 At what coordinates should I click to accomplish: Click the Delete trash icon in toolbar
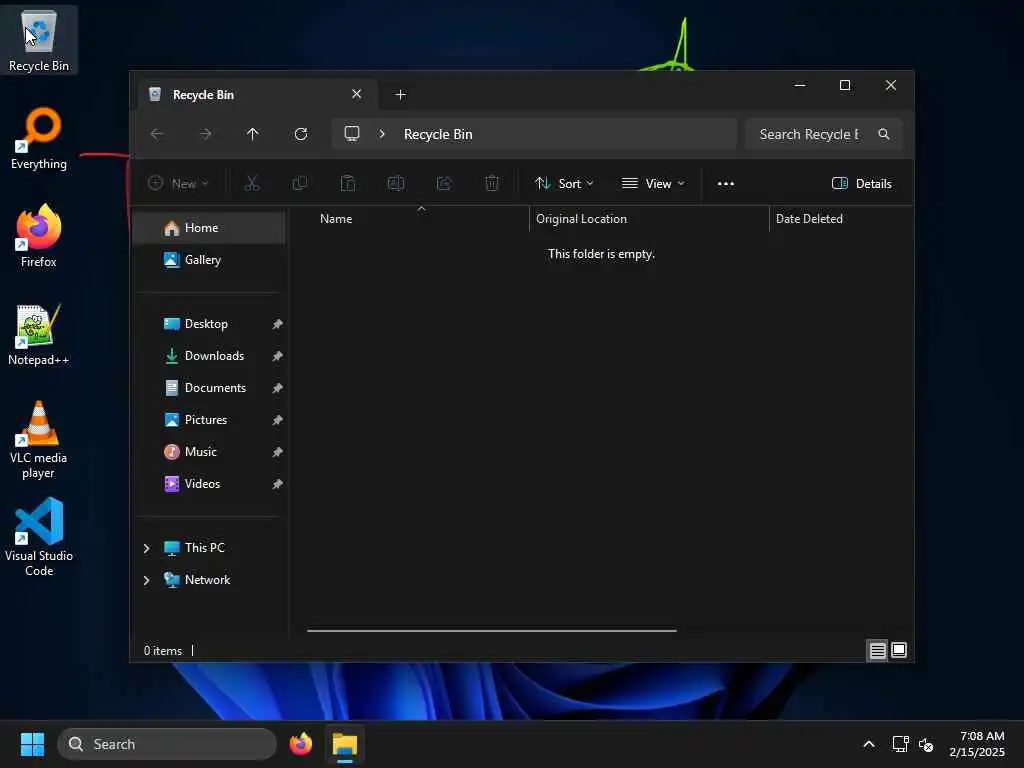[492, 184]
